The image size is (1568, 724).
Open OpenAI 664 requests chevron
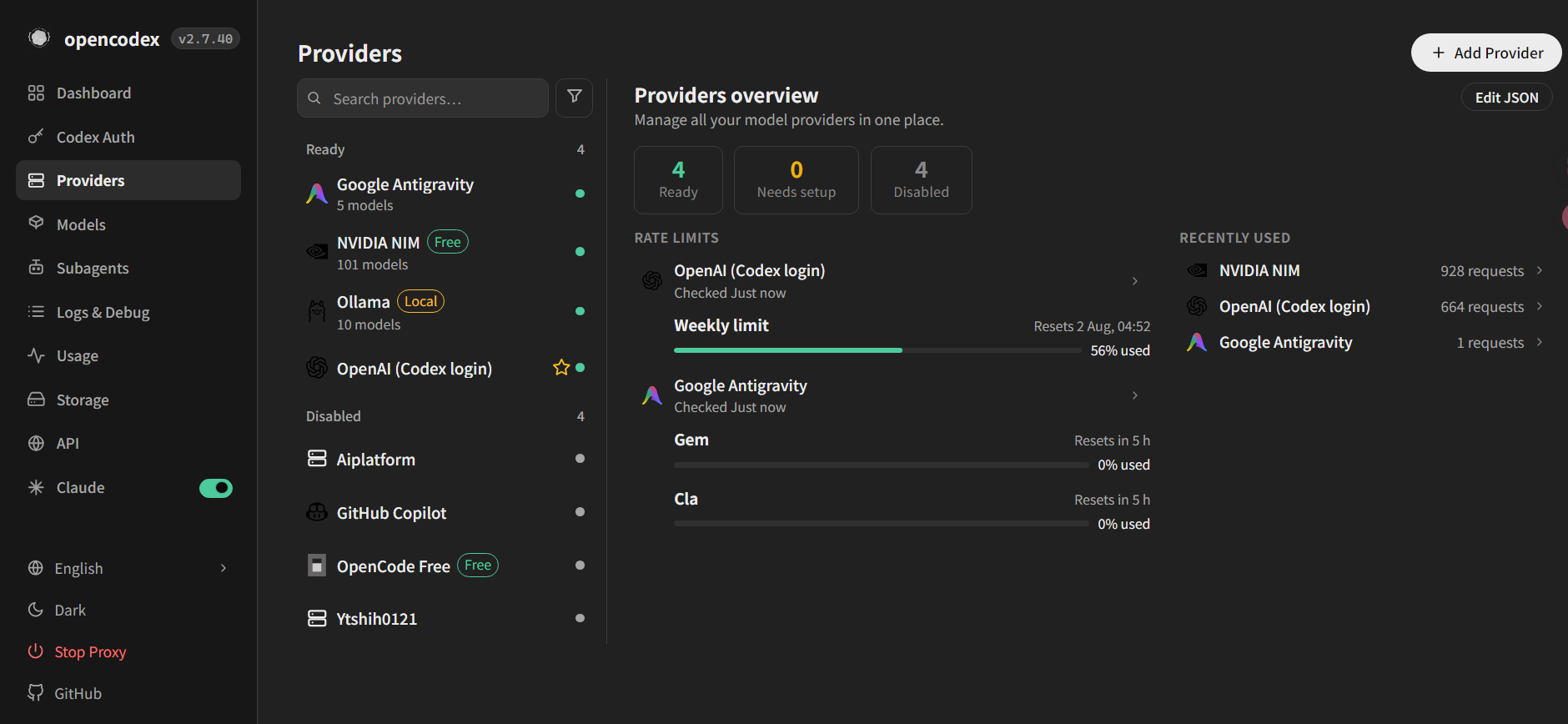[x=1540, y=306]
